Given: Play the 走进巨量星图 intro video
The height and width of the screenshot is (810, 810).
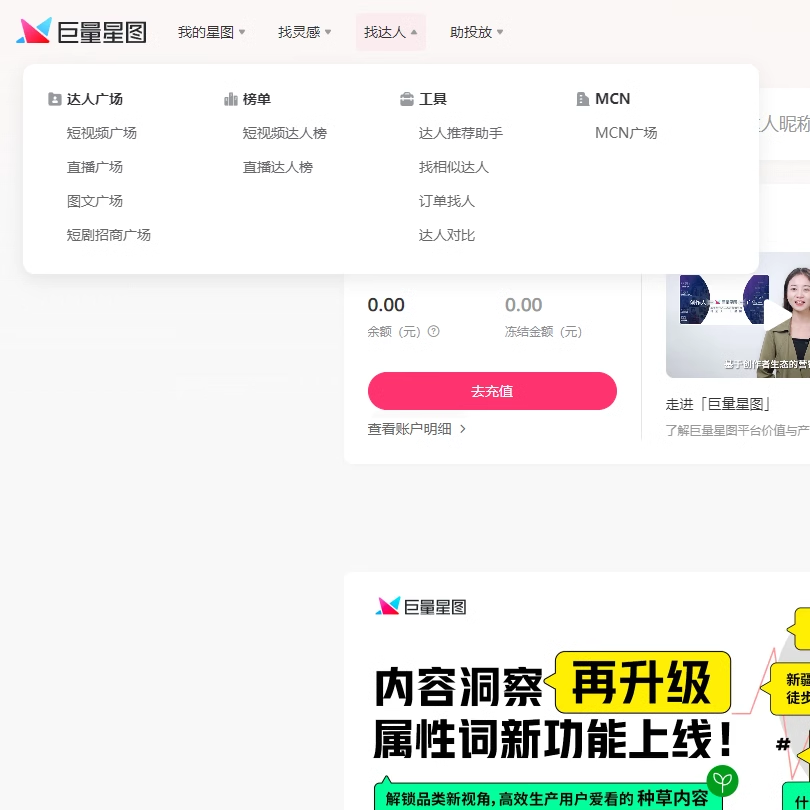Looking at the screenshot, I should pos(776,315).
